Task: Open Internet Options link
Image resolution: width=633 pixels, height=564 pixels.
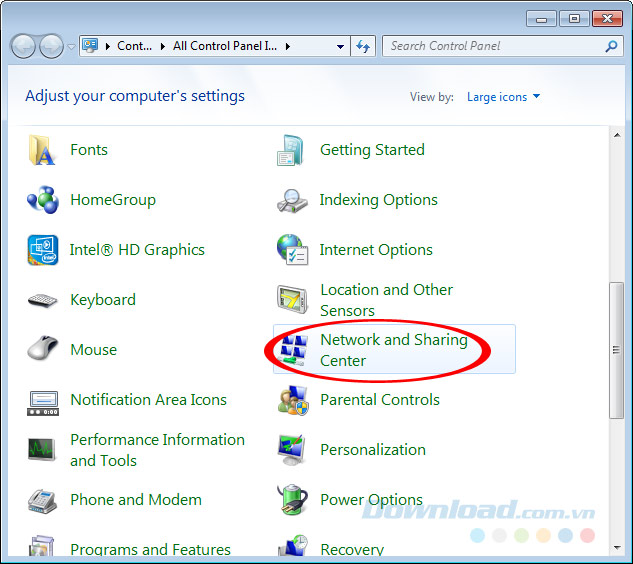Action: 376,250
